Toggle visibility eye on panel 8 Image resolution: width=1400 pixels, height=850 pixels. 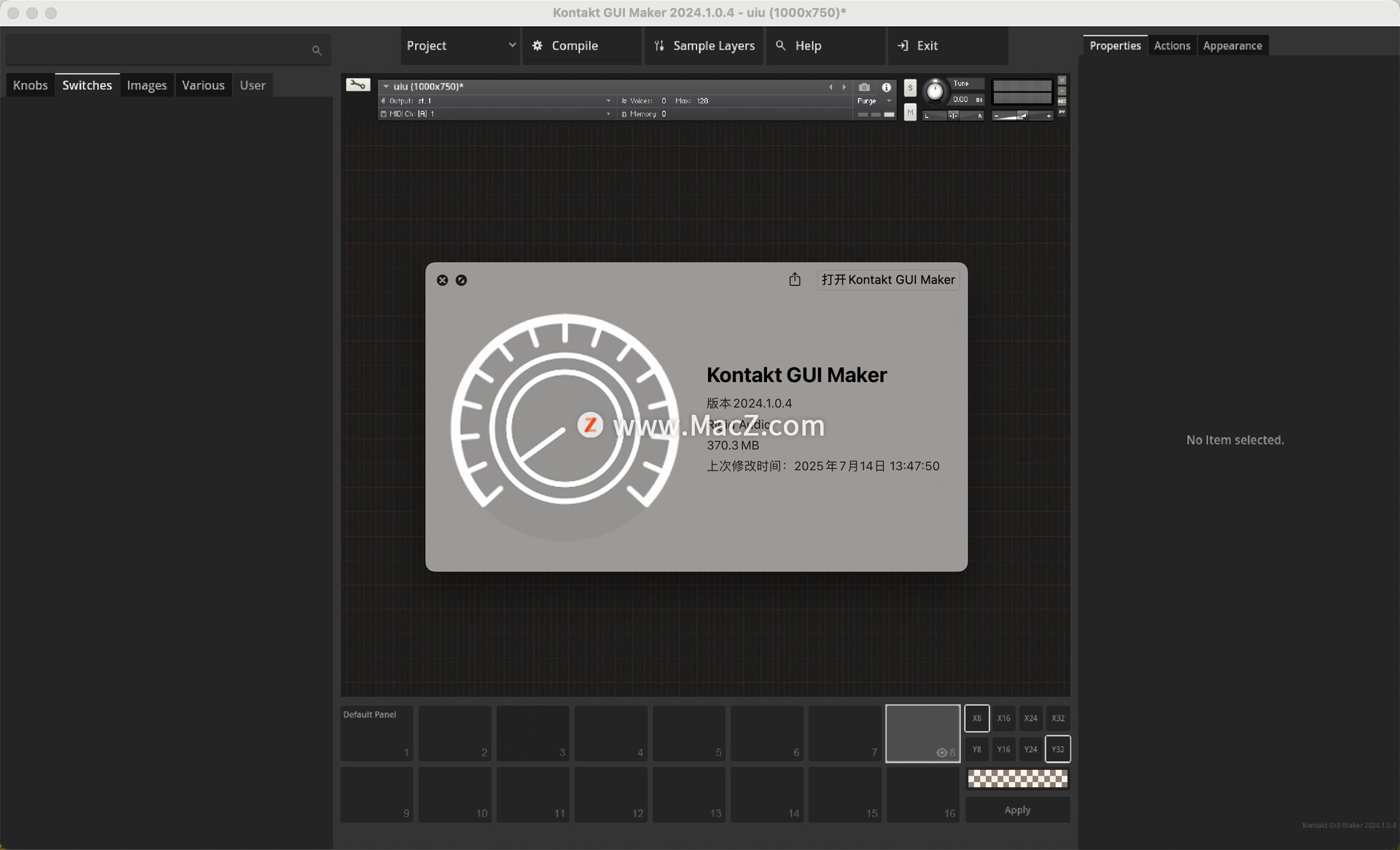(941, 752)
